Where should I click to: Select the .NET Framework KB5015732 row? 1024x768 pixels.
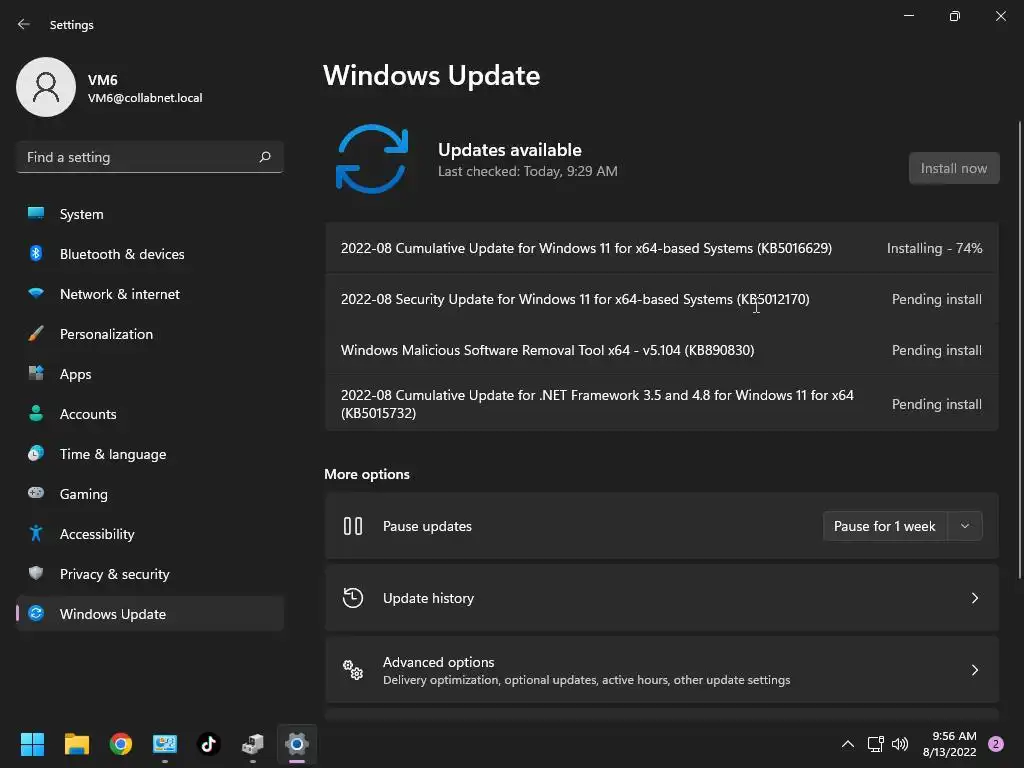(662, 404)
